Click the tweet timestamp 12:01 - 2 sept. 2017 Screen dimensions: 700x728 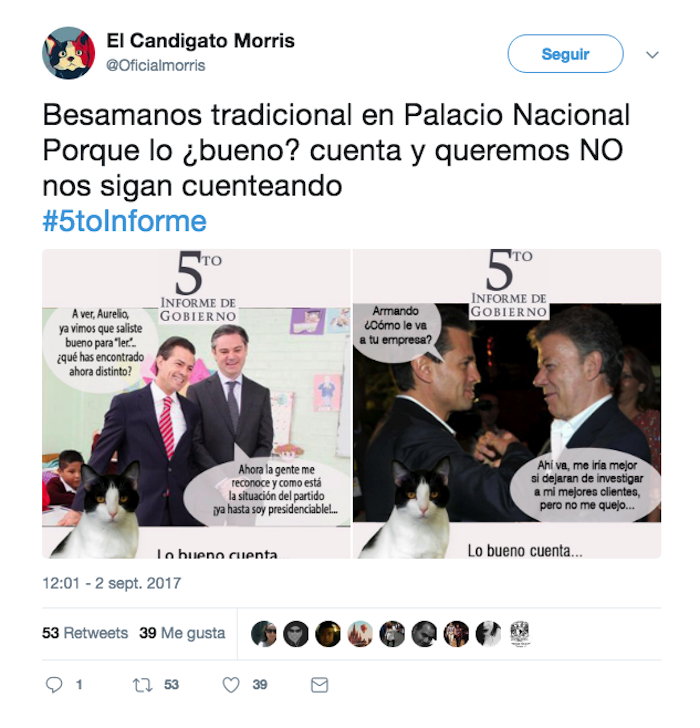click(x=112, y=583)
